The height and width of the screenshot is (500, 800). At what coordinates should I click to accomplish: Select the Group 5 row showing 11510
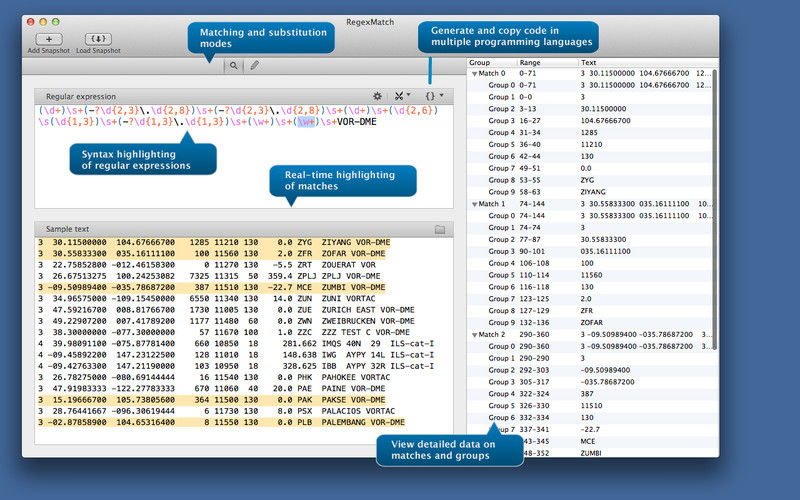[x=589, y=406]
